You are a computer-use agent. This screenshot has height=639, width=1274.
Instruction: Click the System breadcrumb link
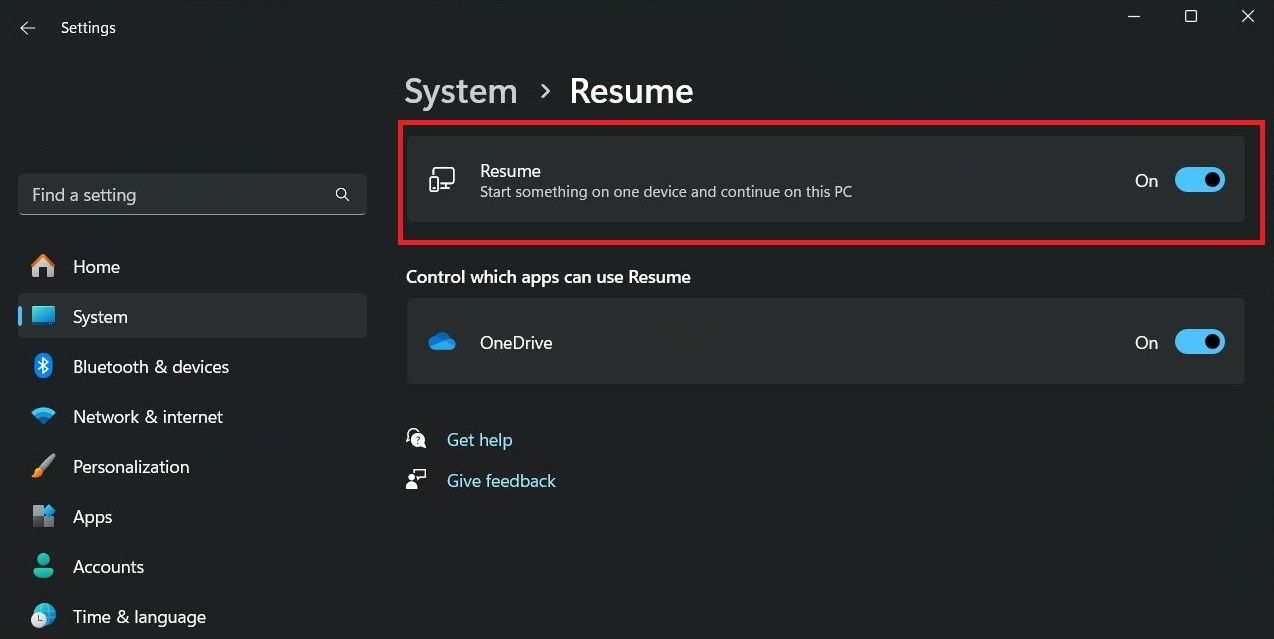coord(461,91)
